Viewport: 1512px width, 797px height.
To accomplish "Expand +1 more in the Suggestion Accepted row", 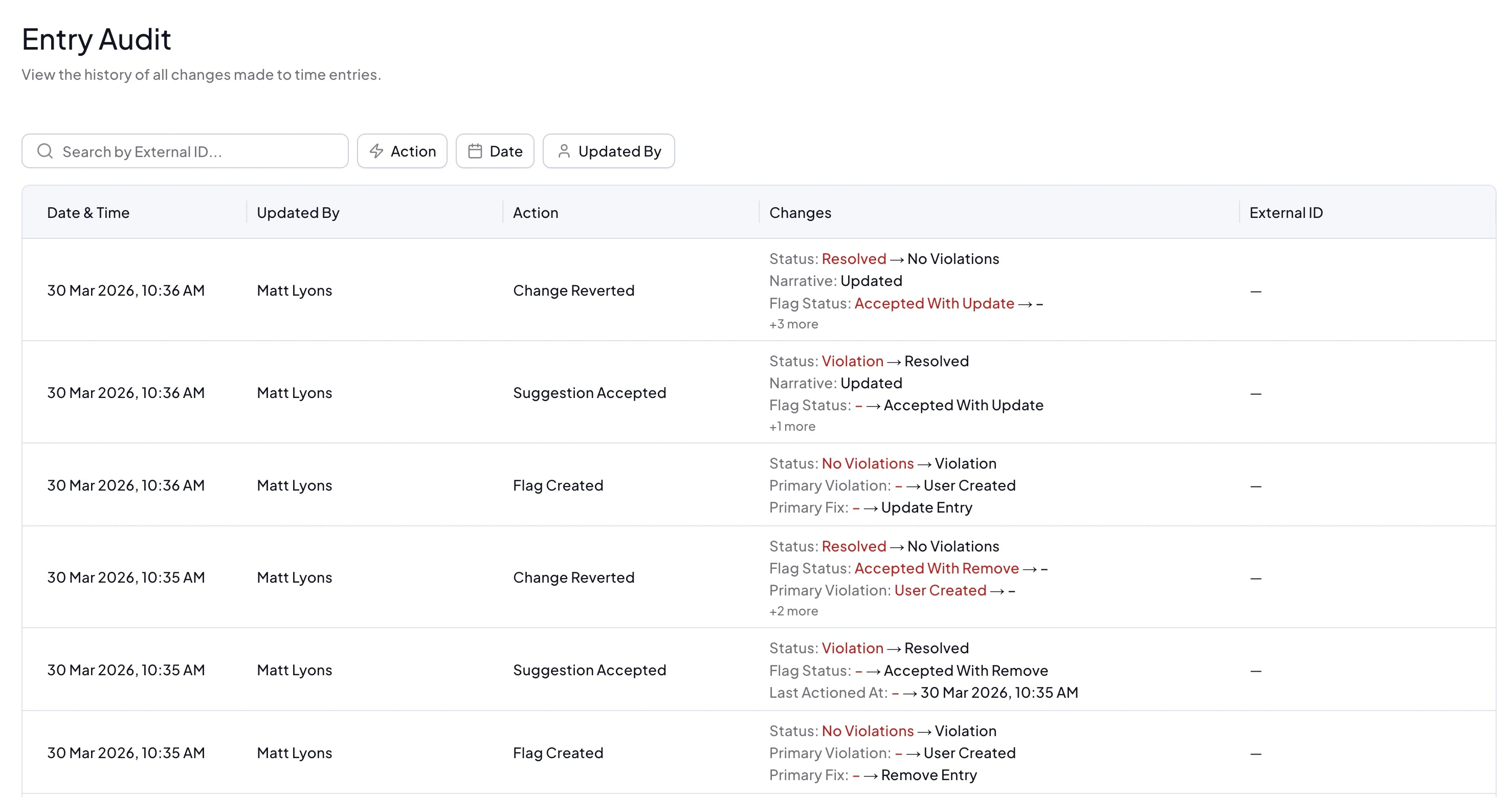I will tap(792, 427).
